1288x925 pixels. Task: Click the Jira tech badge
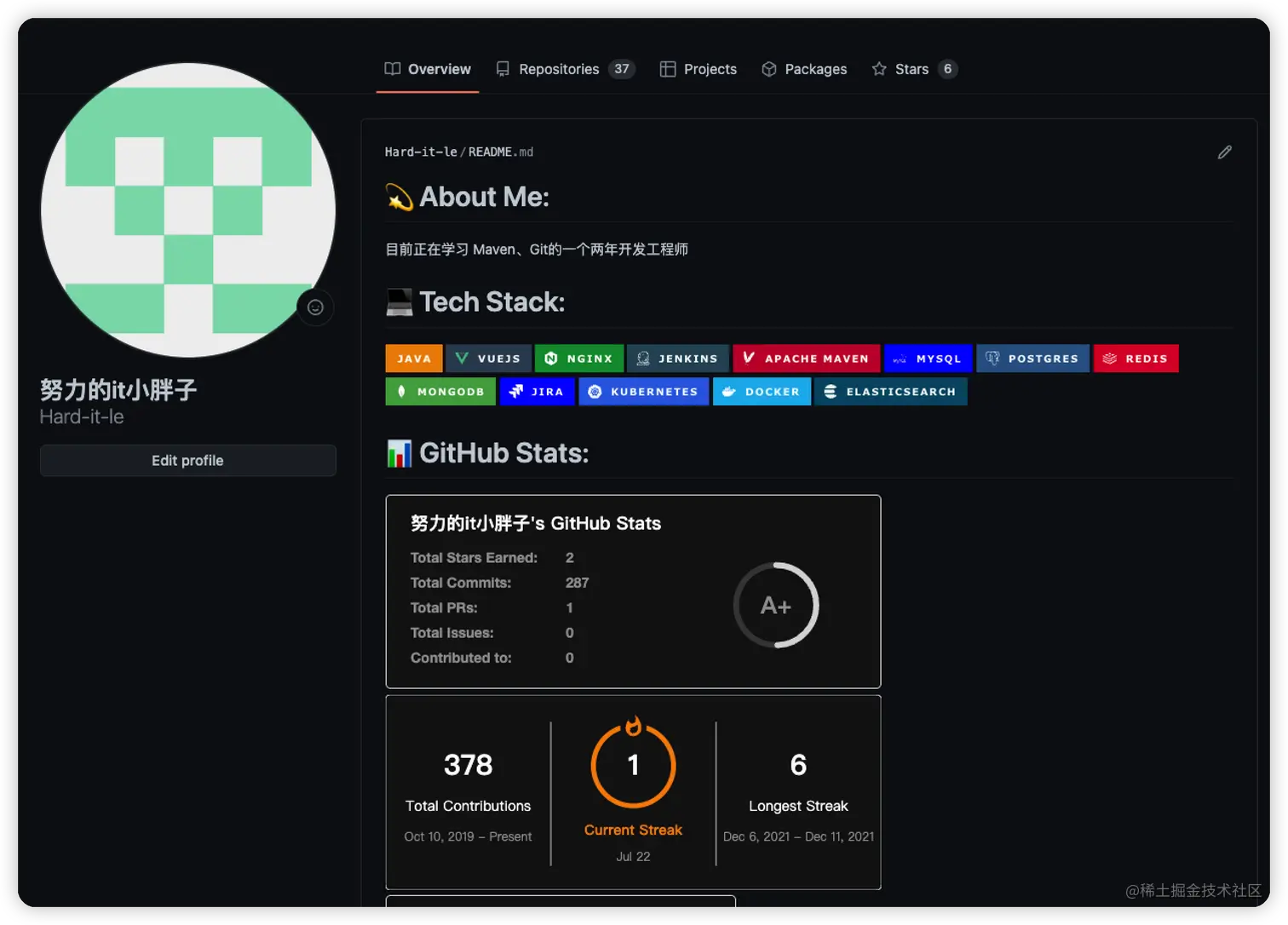coord(537,392)
